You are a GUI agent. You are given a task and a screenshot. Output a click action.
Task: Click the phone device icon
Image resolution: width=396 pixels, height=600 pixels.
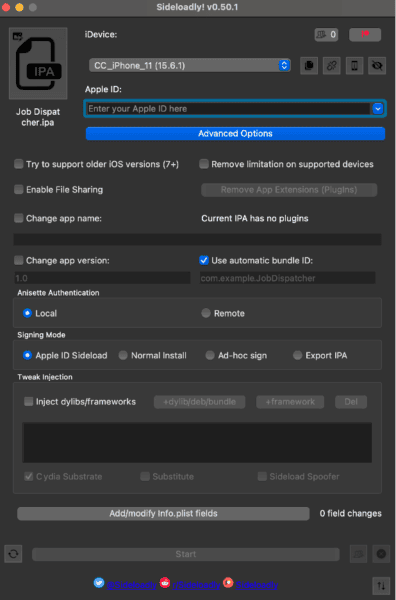pyautogui.click(x=355, y=66)
